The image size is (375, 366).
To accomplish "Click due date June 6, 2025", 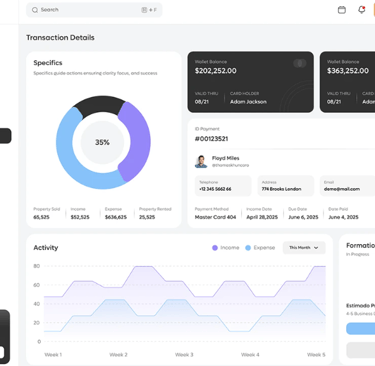I will coord(303,217).
